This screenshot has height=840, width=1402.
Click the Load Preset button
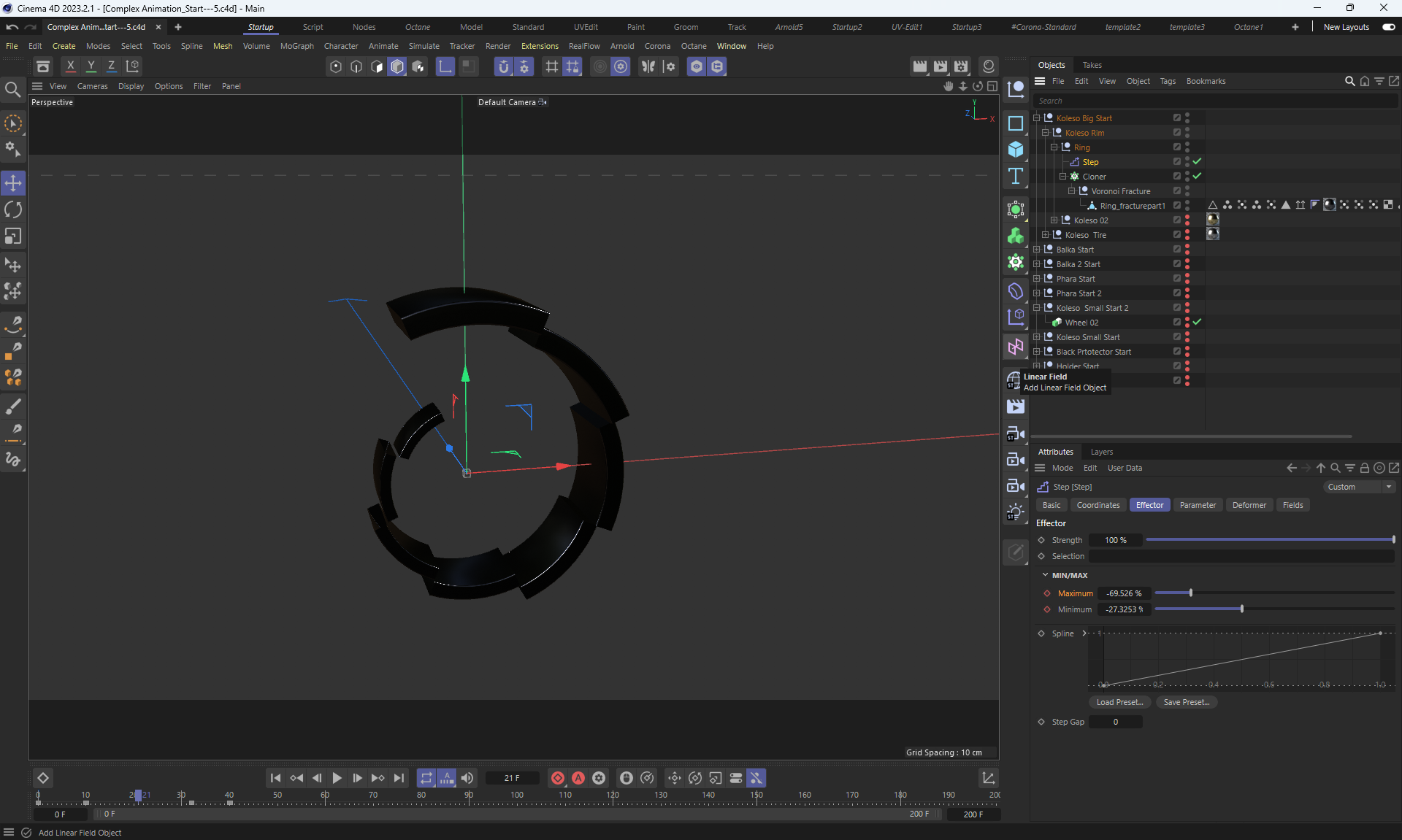click(x=1119, y=702)
